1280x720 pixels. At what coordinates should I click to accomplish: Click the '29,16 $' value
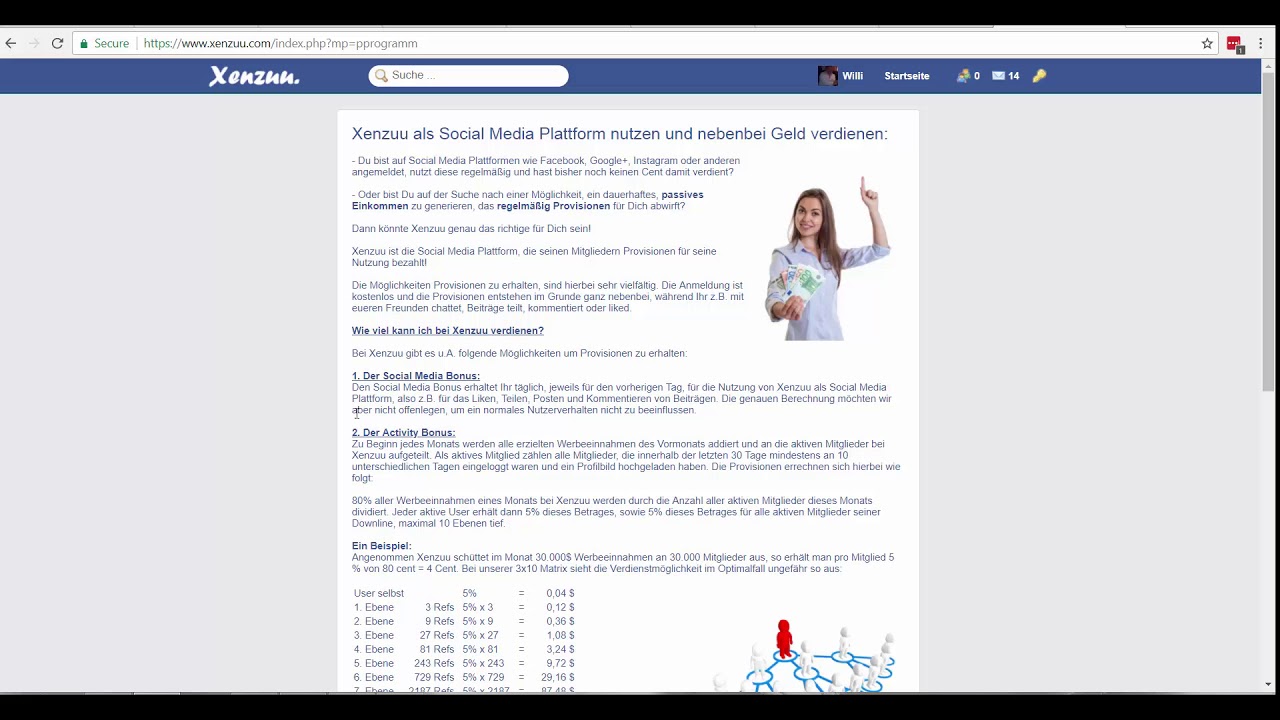tap(558, 677)
